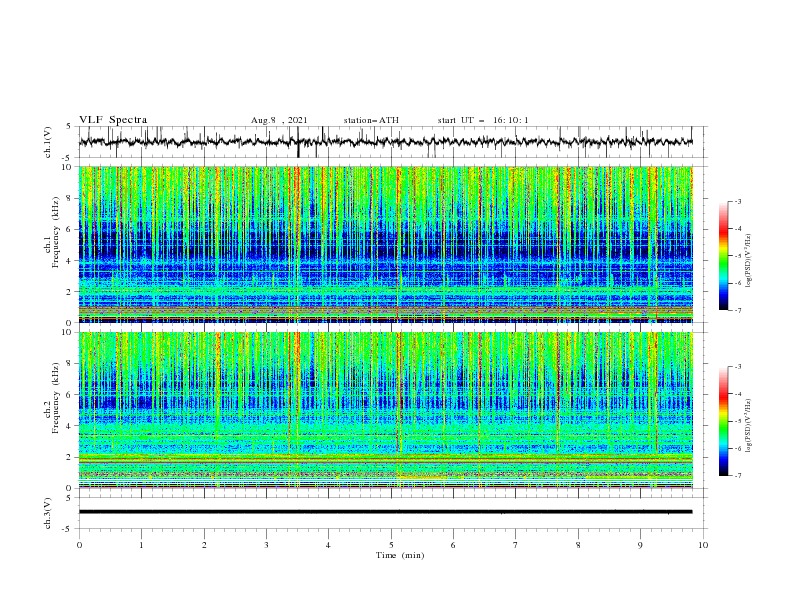Click time axis tick label "4"
The image size is (792, 612).
click(x=328, y=545)
